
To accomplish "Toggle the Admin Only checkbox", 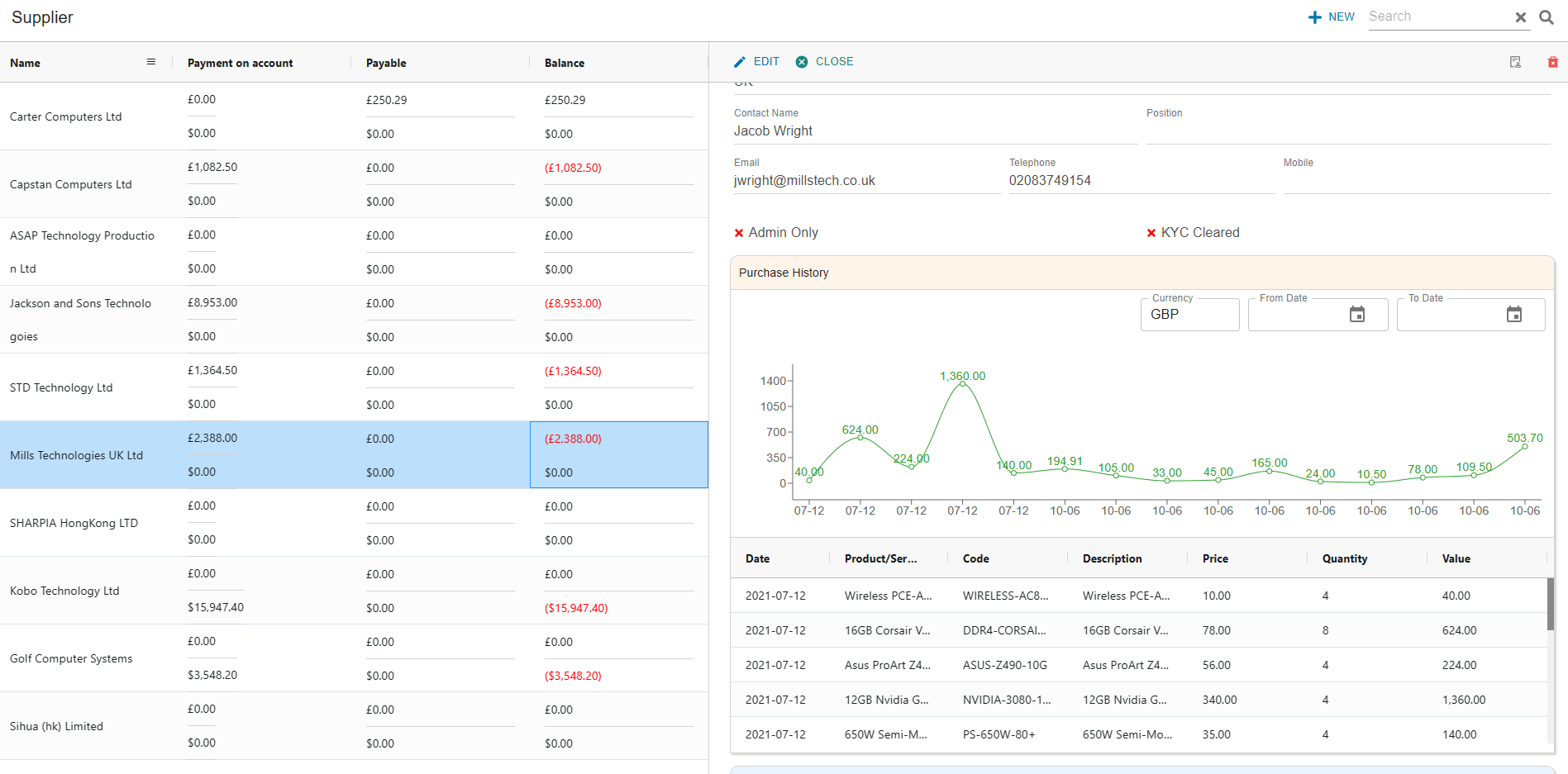I will (x=739, y=233).
